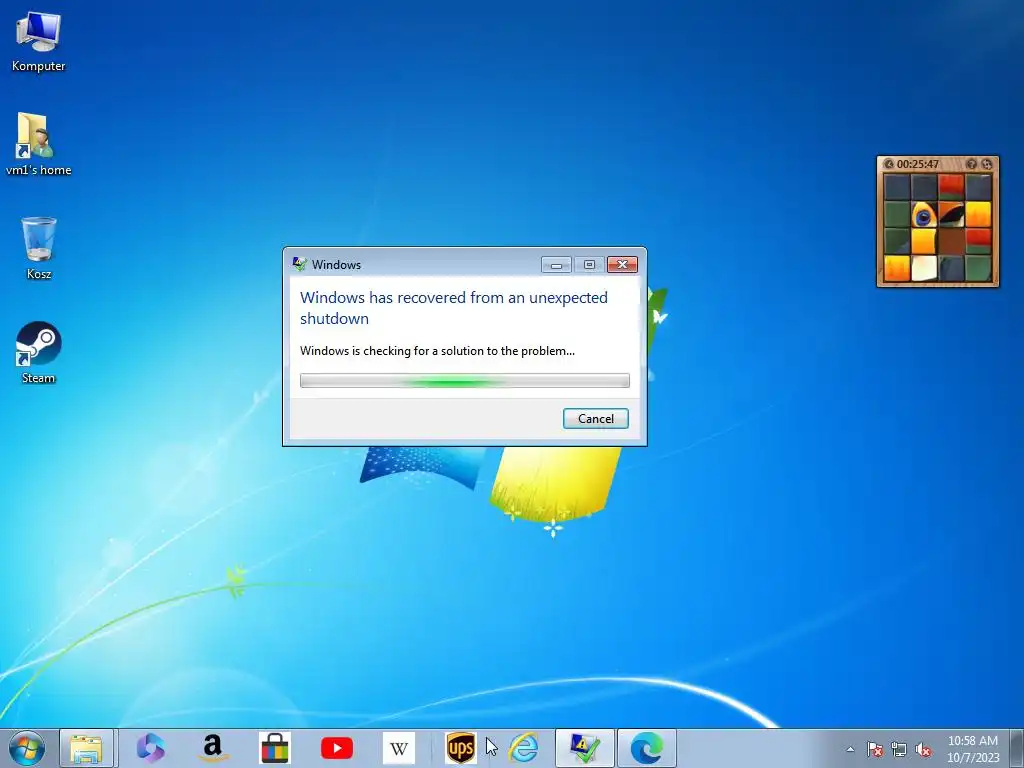Maximize the Windows recovery dialog
Viewport: 1024px width, 768px height.
coord(589,264)
